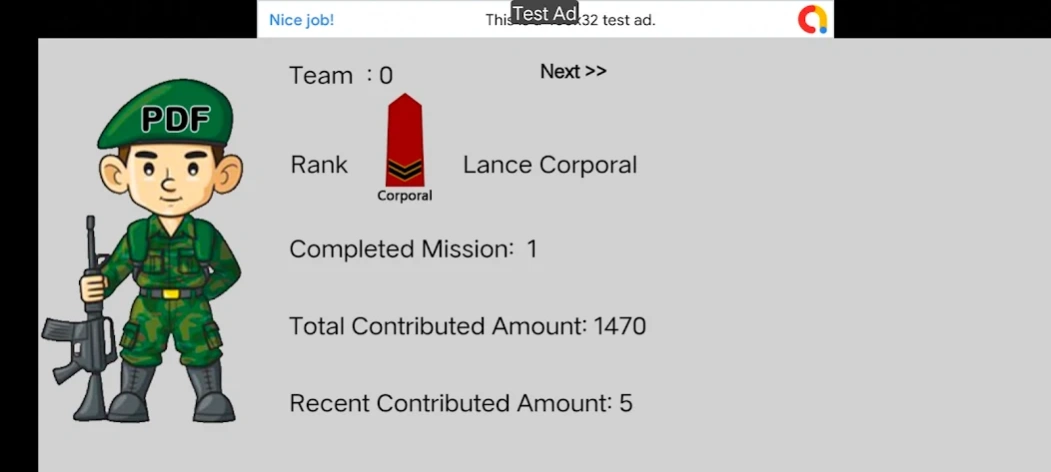The width and height of the screenshot is (1051, 472).
Task: Tap the red Corporal rank insignia
Action: pos(404,139)
